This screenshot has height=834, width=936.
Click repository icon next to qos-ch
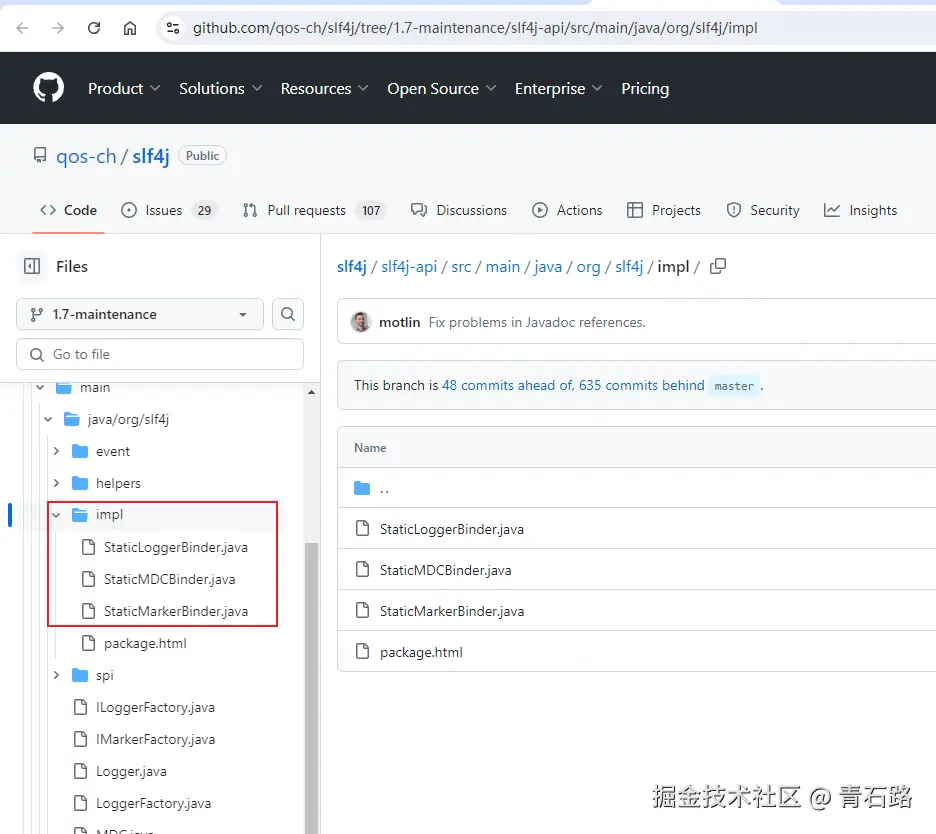coord(39,156)
